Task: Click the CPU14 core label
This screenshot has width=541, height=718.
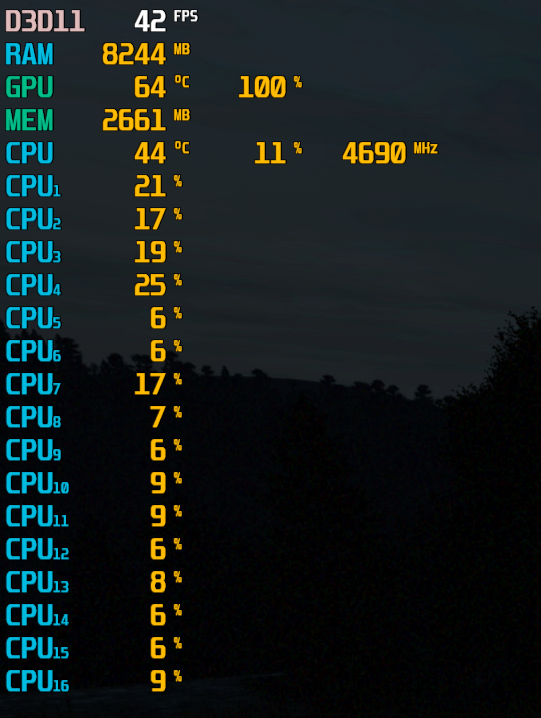Action: [37, 615]
